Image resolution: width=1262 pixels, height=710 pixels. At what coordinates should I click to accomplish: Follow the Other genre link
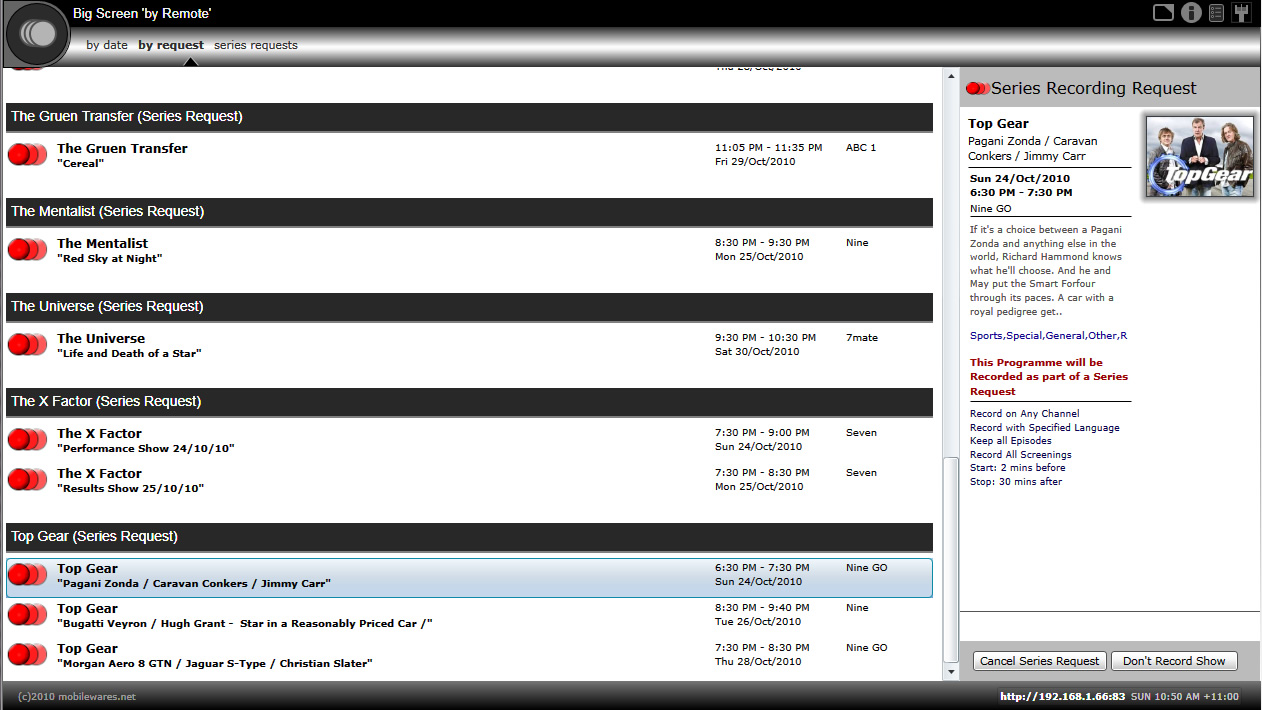click(1103, 336)
